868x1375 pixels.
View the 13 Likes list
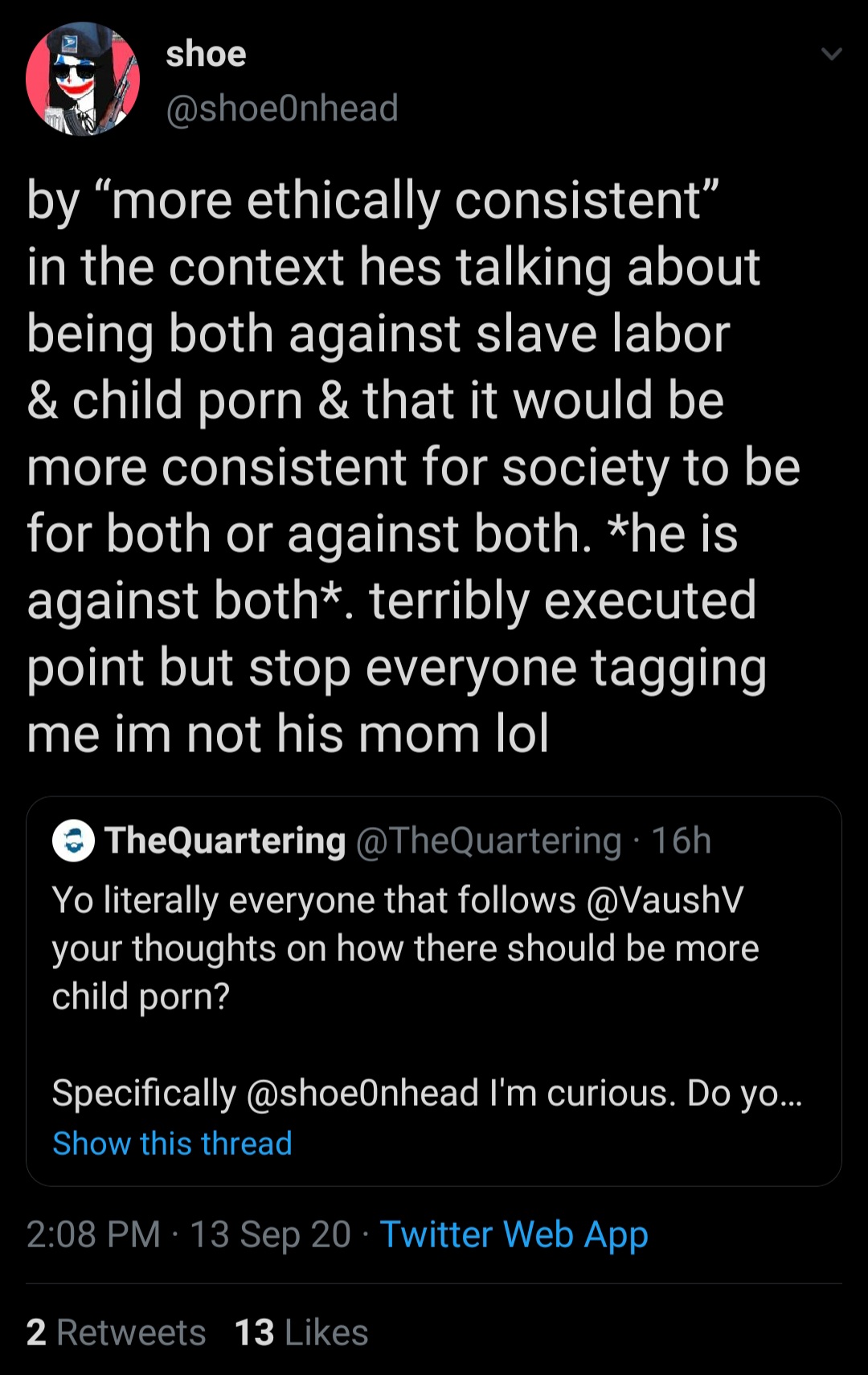(x=301, y=1332)
